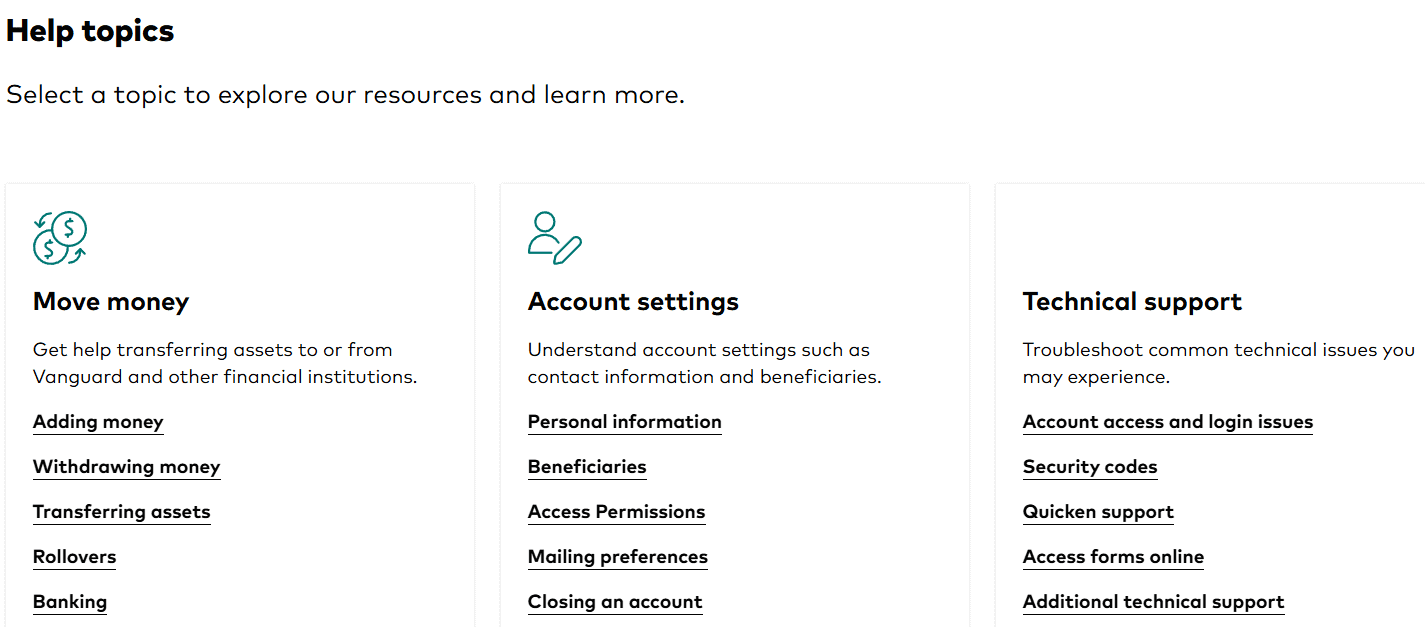
Task: Click the Account settings card heading
Action: click(633, 302)
